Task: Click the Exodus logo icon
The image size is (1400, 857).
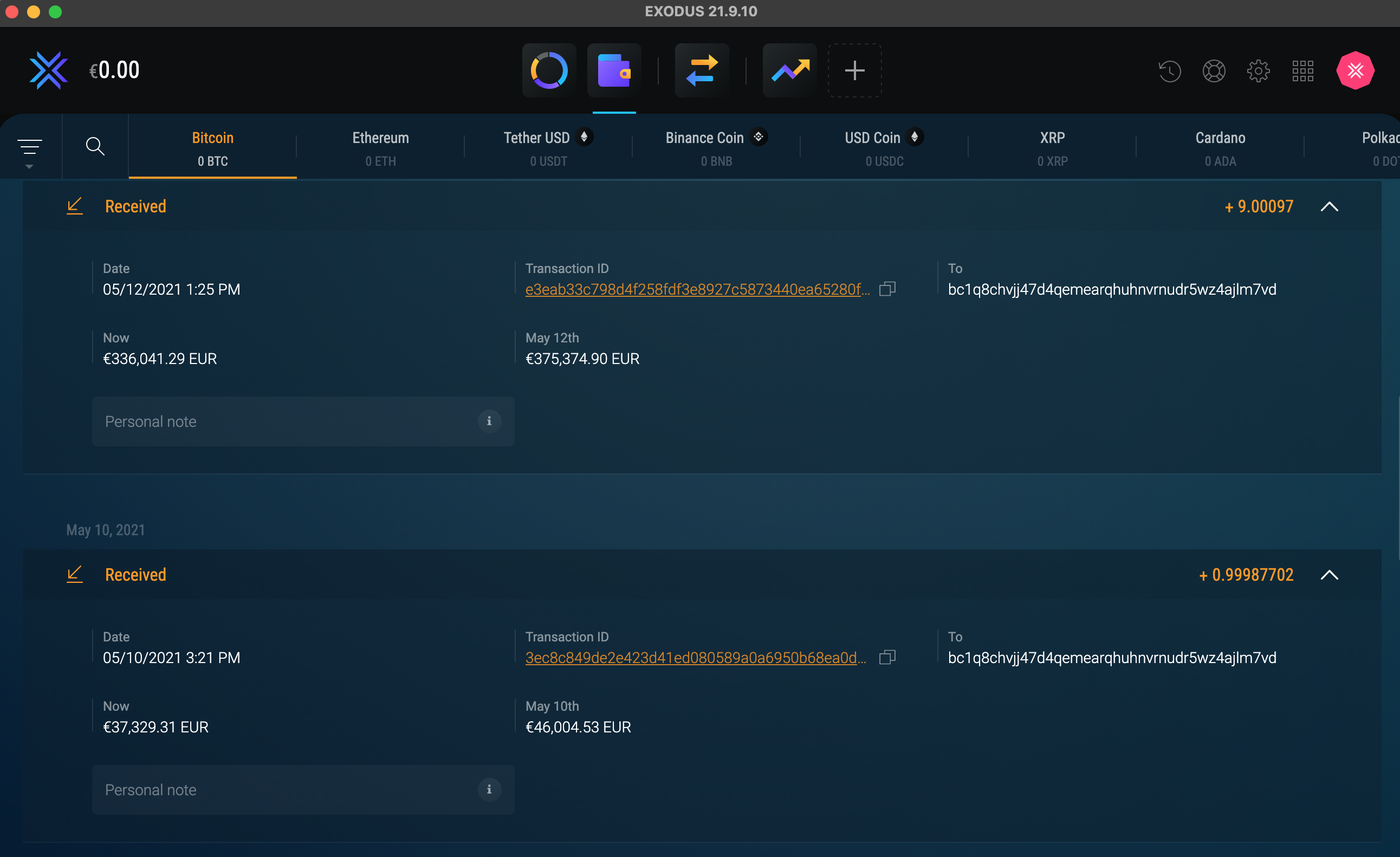Action: (49, 70)
